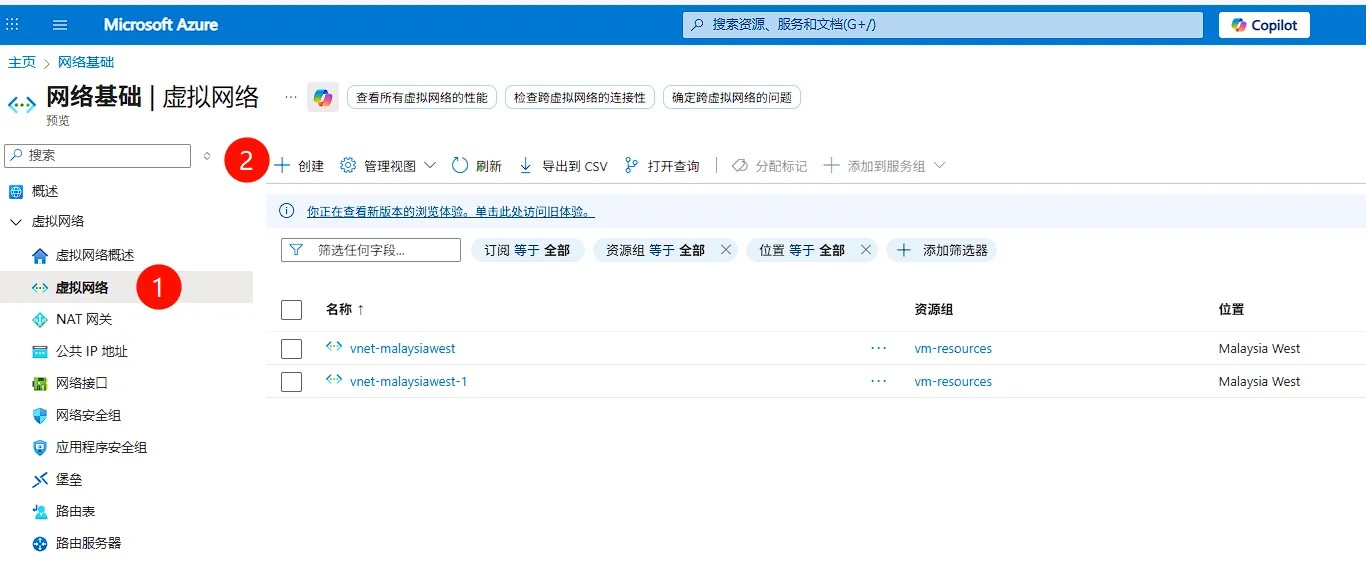
Task: Click the 筛选任何字段 filter input
Action: [371, 250]
